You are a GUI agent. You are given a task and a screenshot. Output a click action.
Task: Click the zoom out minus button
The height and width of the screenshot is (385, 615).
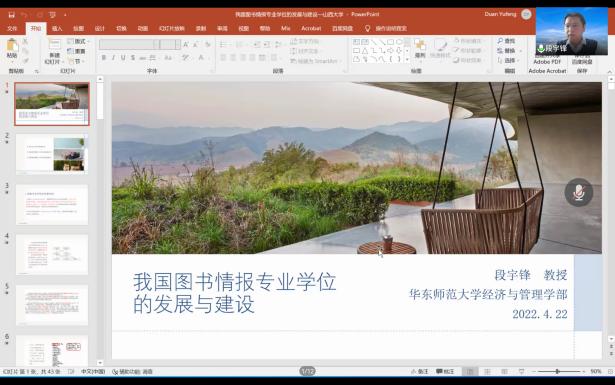(534, 371)
